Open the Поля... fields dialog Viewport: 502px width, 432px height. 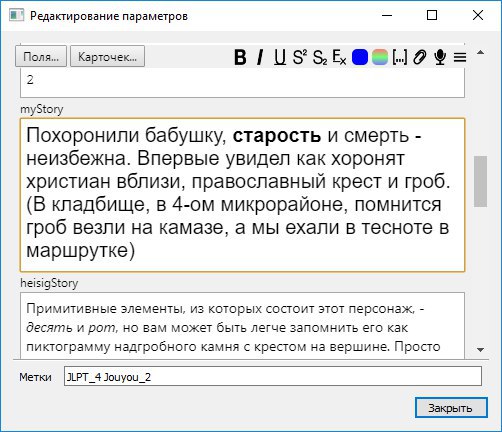pyautogui.click(x=41, y=57)
